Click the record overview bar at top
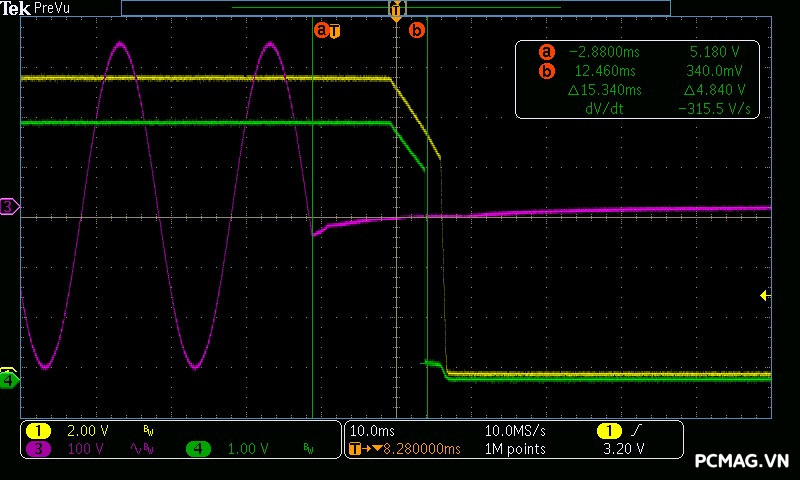 click(x=396, y=8)
